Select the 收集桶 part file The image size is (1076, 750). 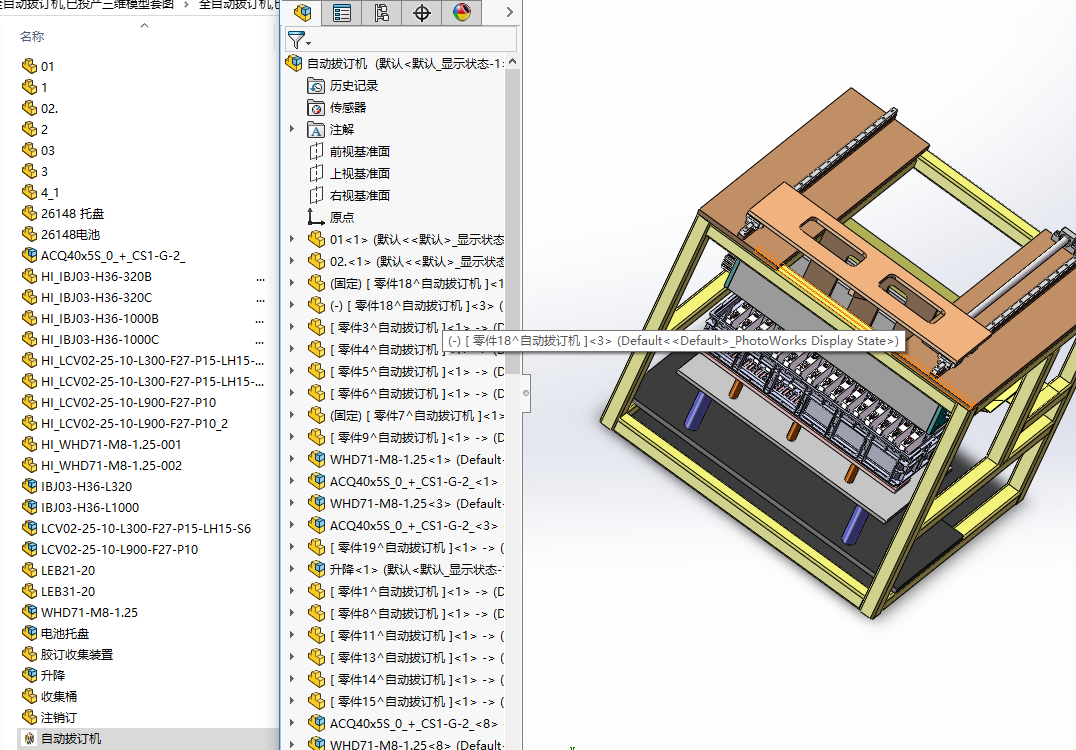tap(49, 696)
